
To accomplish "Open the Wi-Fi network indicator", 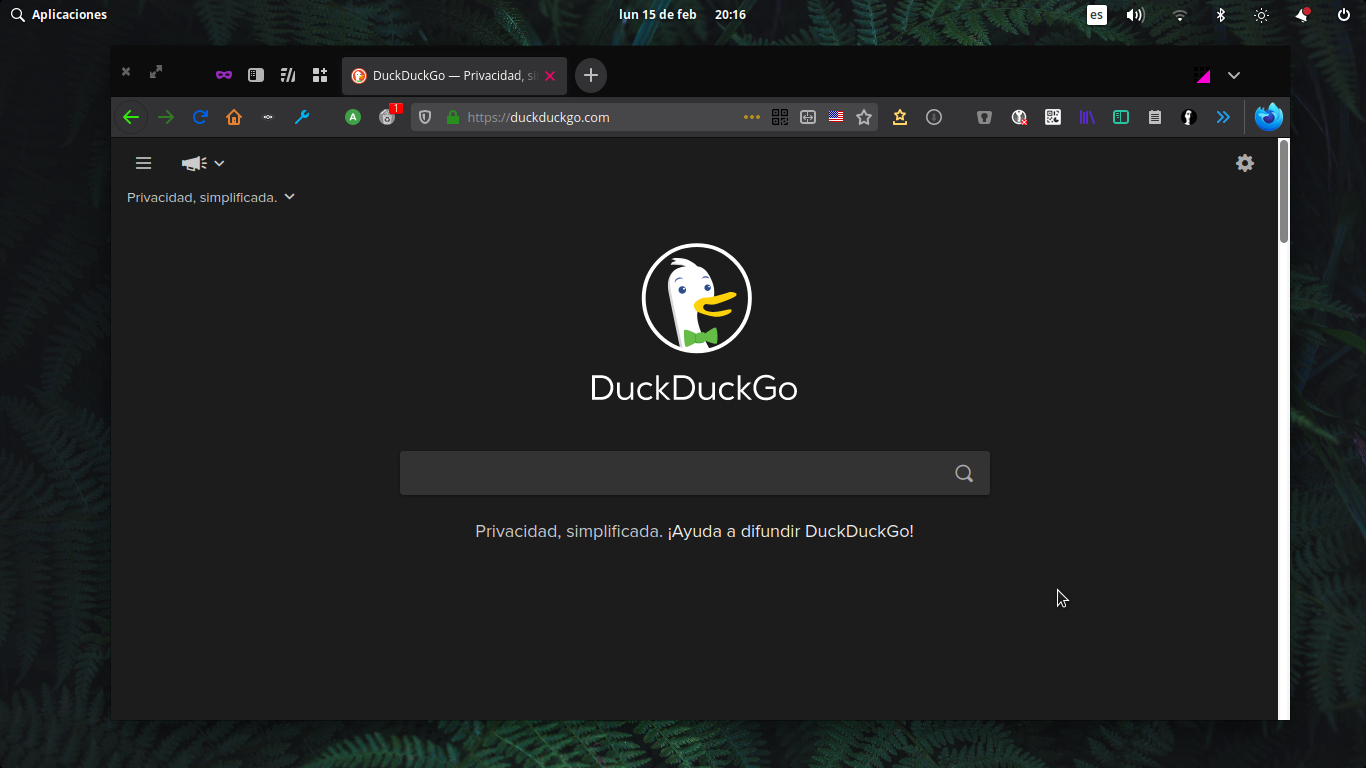I will tap(1180, 15).
